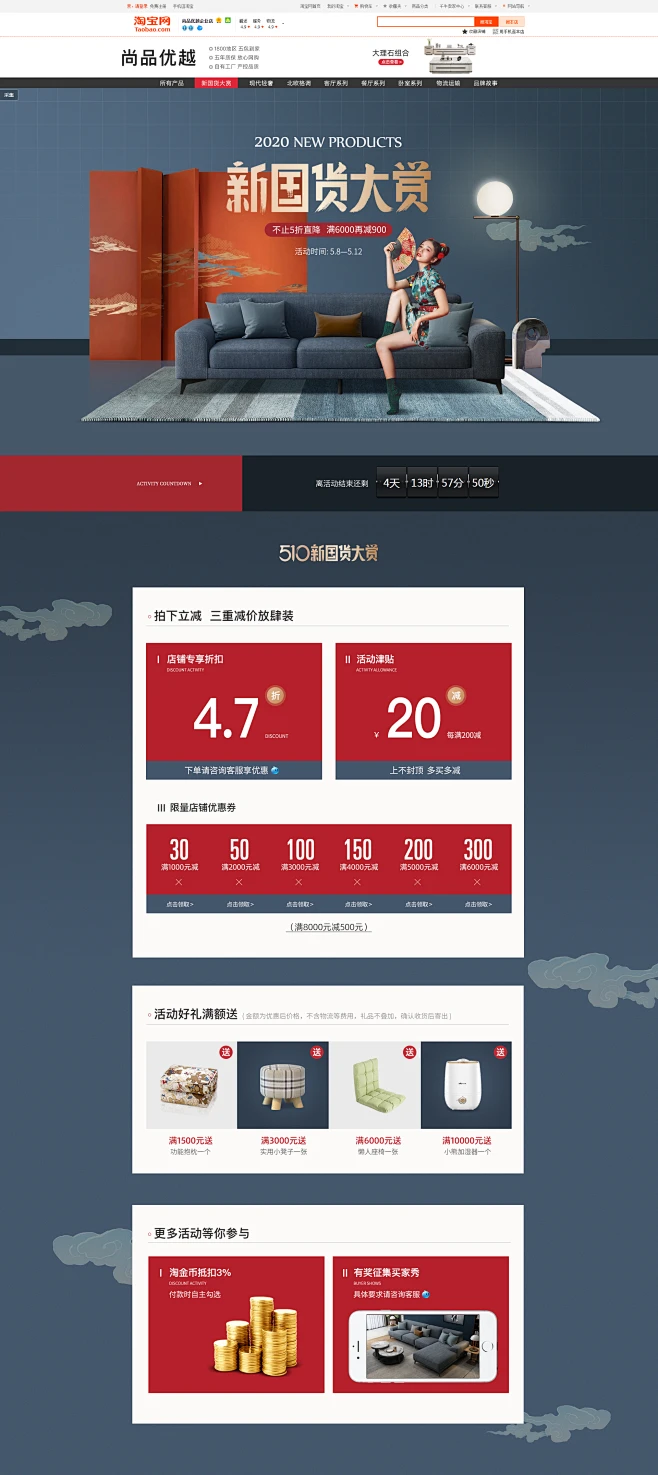
Task: Click the 上不封顶 多买多减 bar
Action: click(423, 771)
